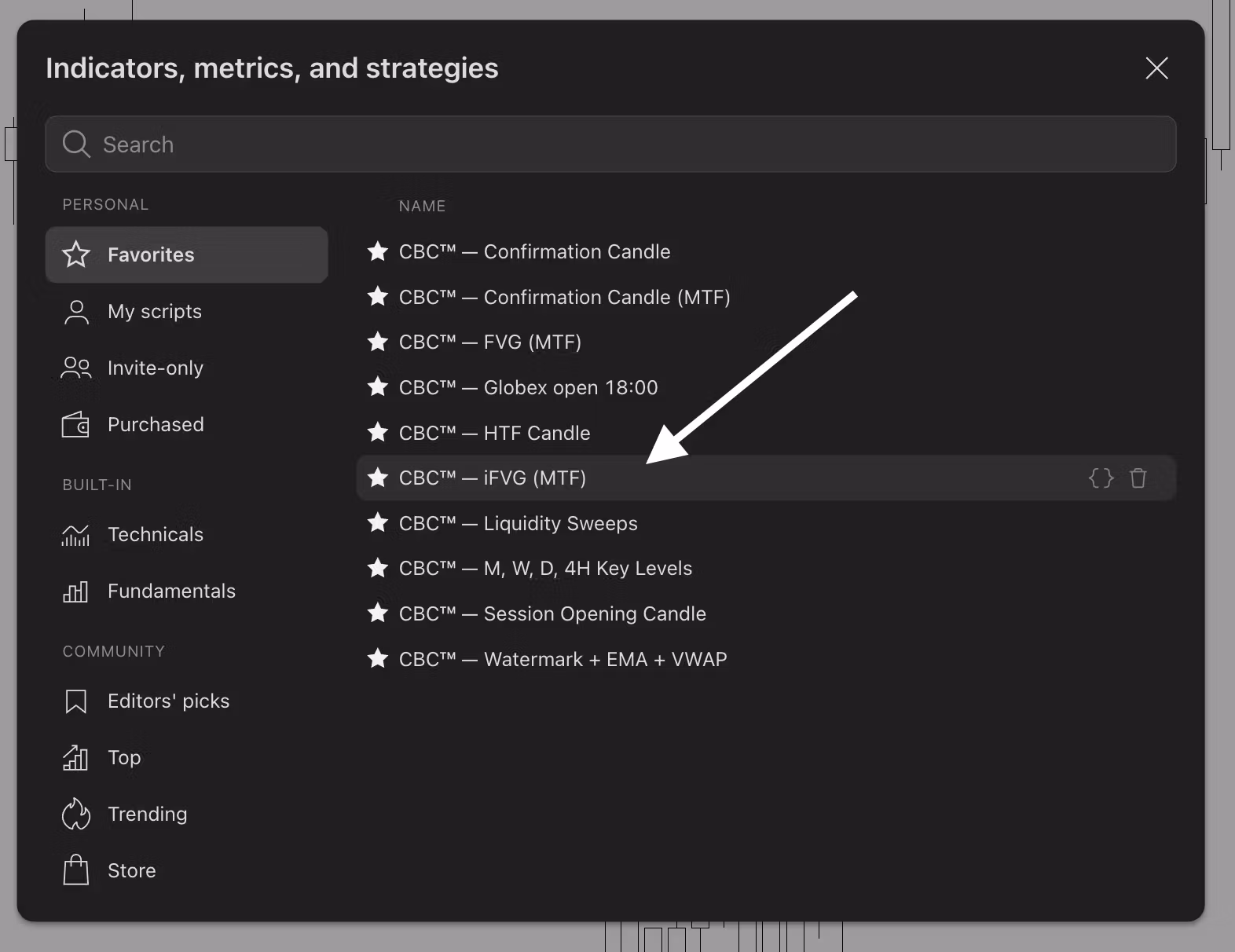Select CBC Session Opening Candle indicator
The width and height of the screenshot is (1235, 952).
point(766,613)
